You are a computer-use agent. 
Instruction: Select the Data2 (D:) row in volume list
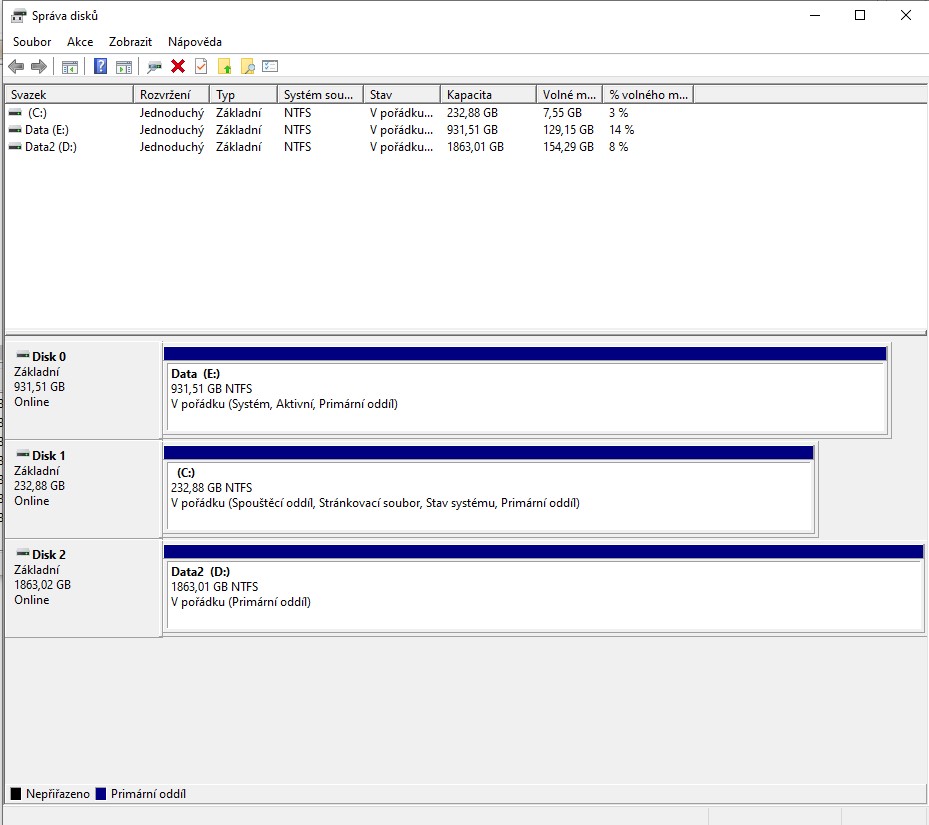(x=50, y=147)
